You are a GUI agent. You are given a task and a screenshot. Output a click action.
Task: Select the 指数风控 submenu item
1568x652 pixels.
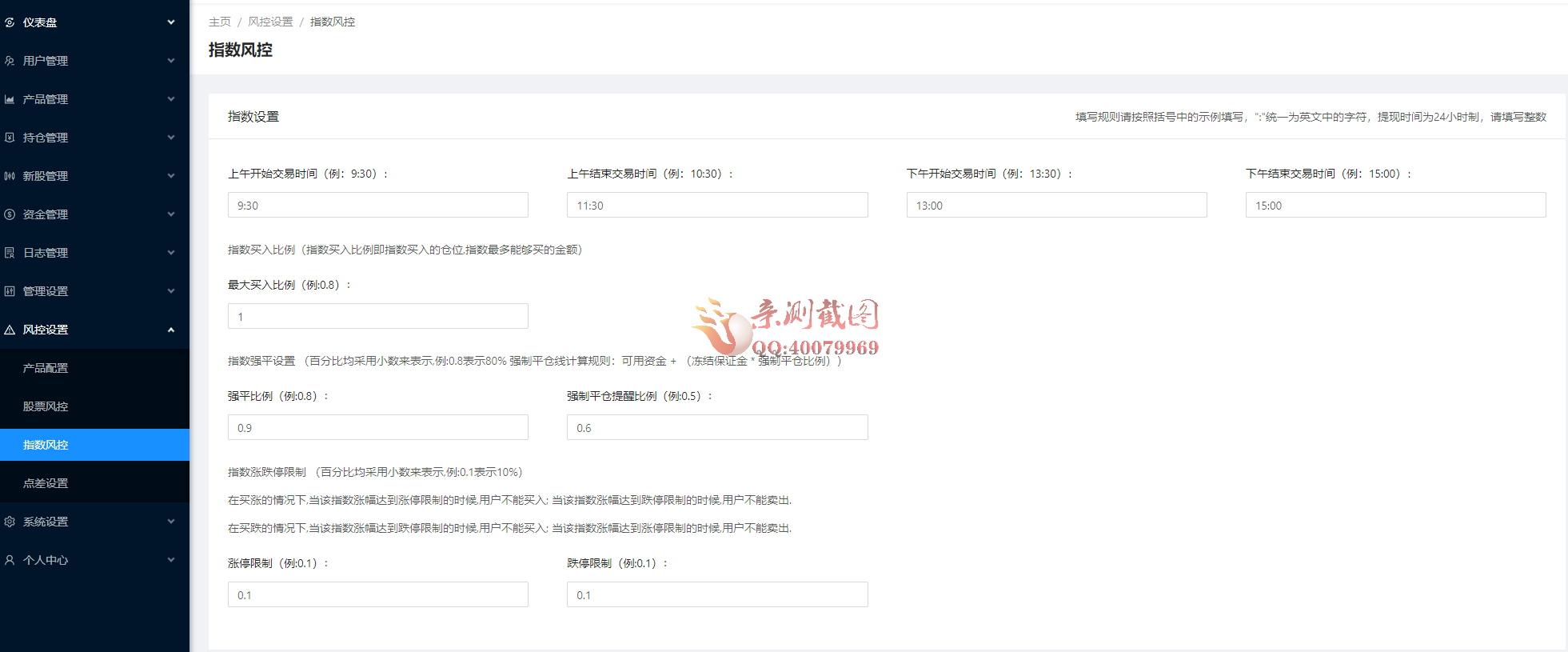(94, 445)
